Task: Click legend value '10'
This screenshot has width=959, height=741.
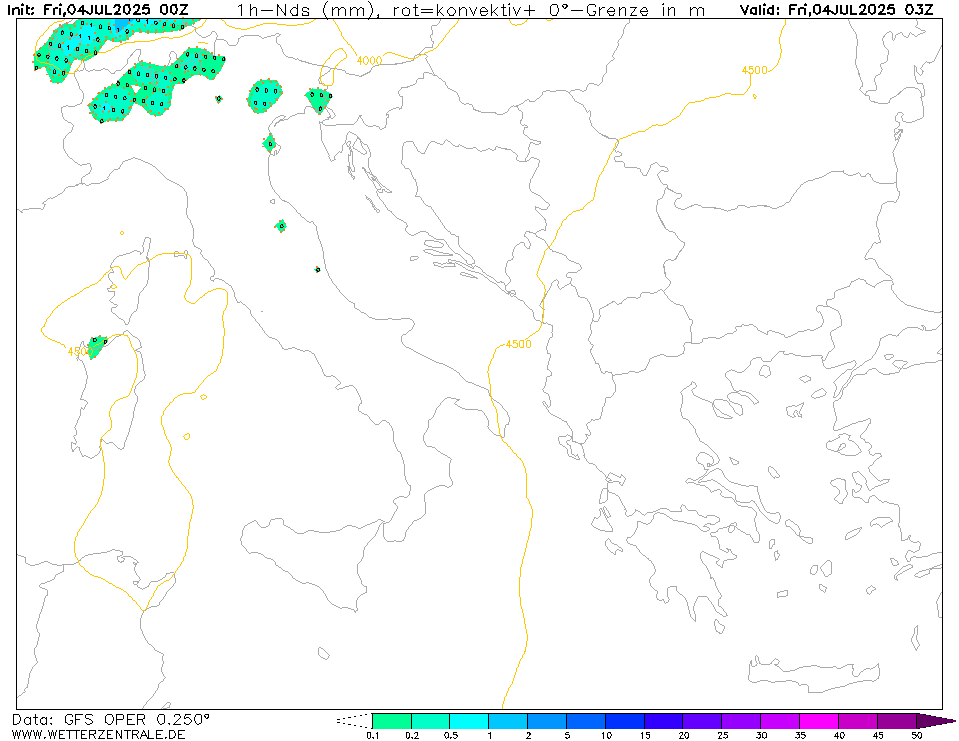Action: point(605,735)
